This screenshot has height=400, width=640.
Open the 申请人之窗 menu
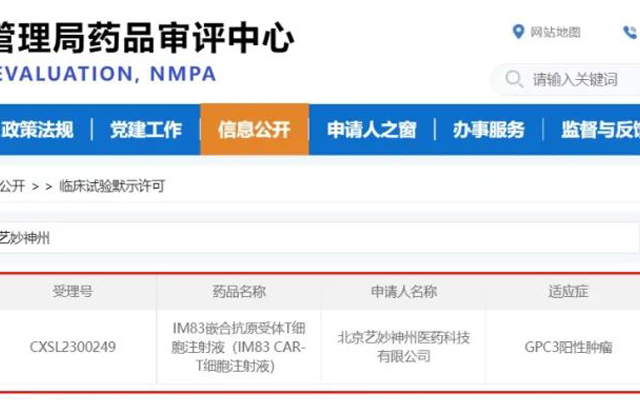[x=371, y=129]
